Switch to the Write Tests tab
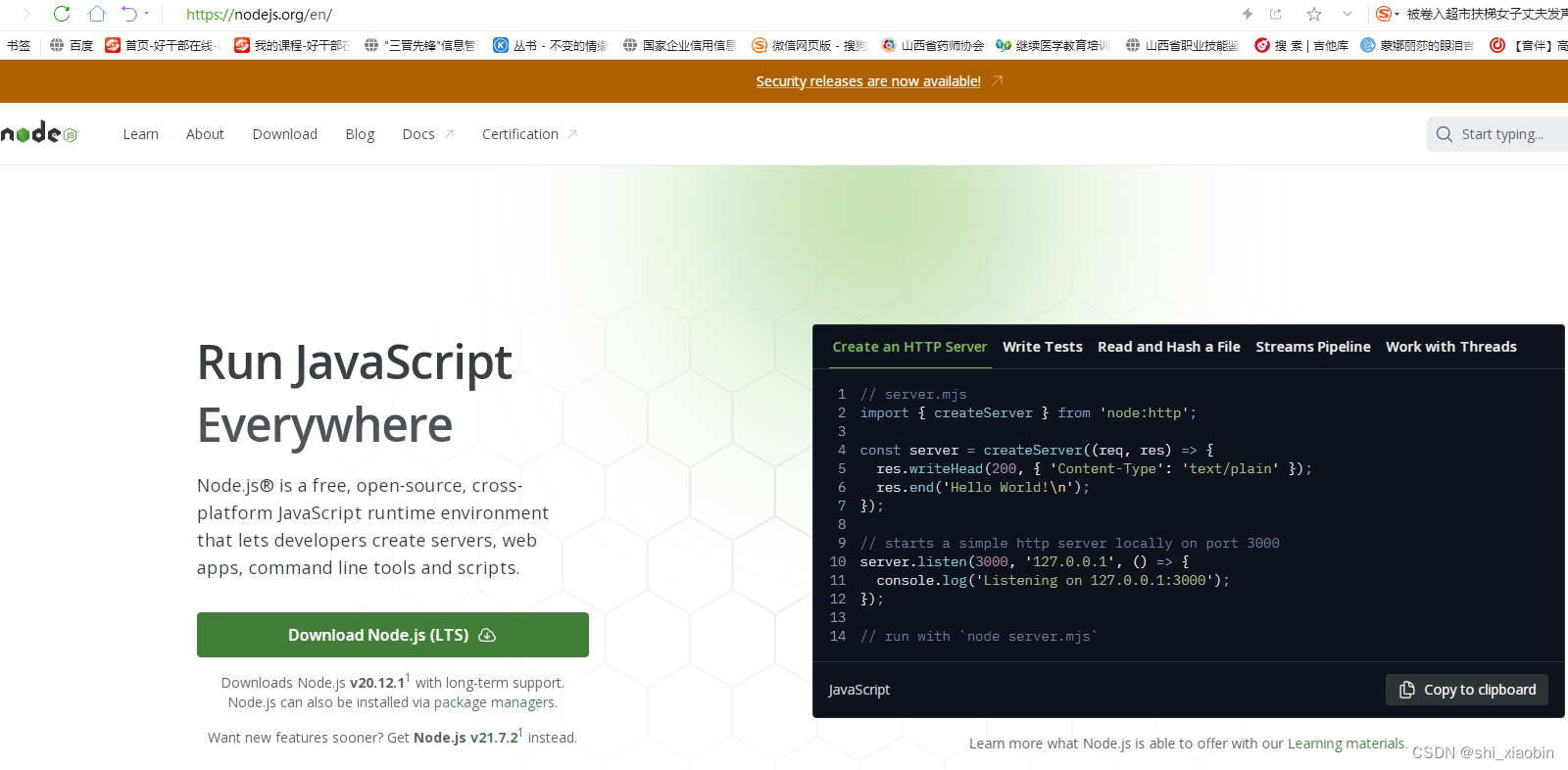This screenshot has height=770, width=1568. coord(1043,347)
